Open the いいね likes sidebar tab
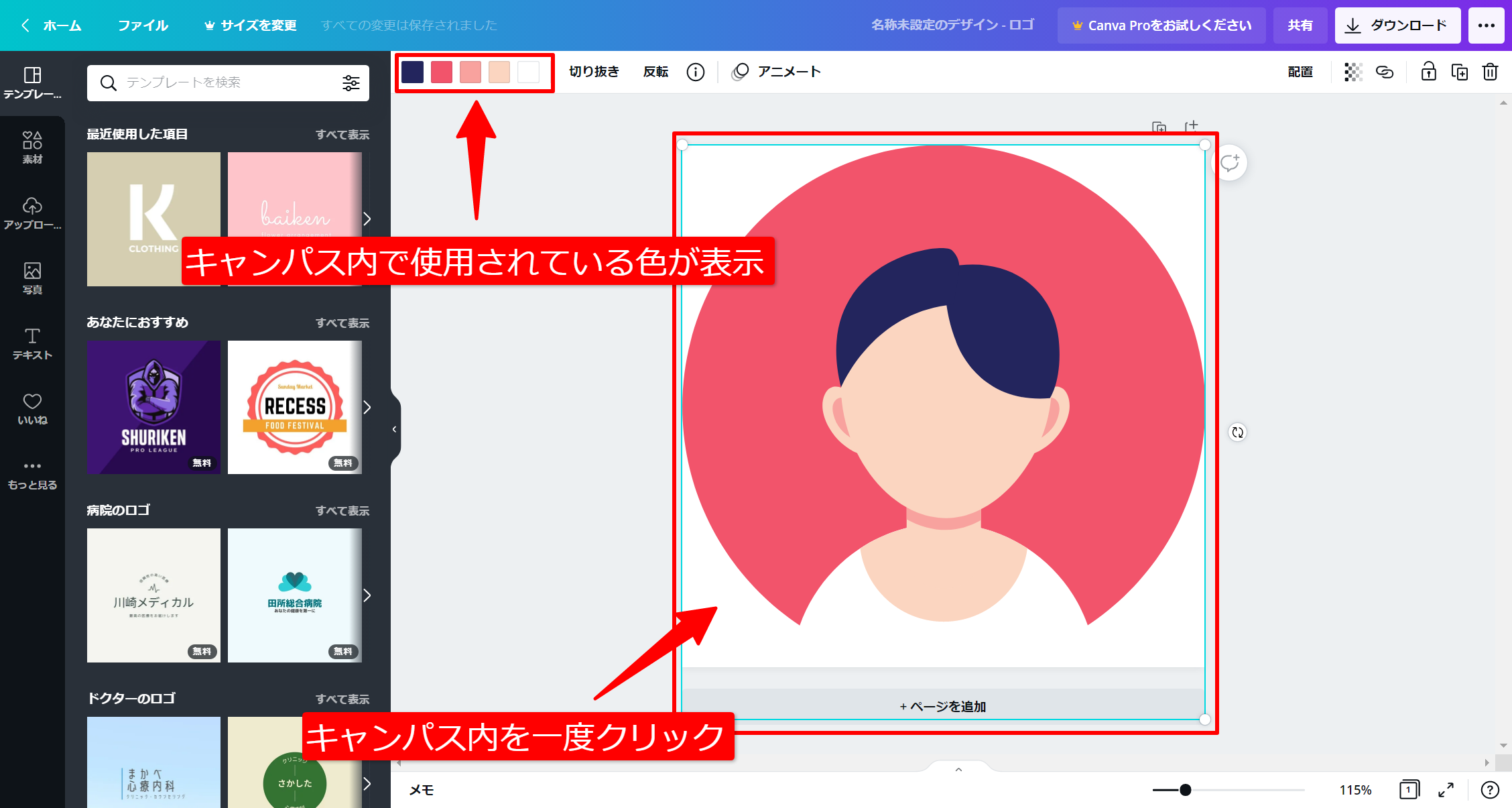The width and height of the screenshot is (1512, 808). [32, 408]
